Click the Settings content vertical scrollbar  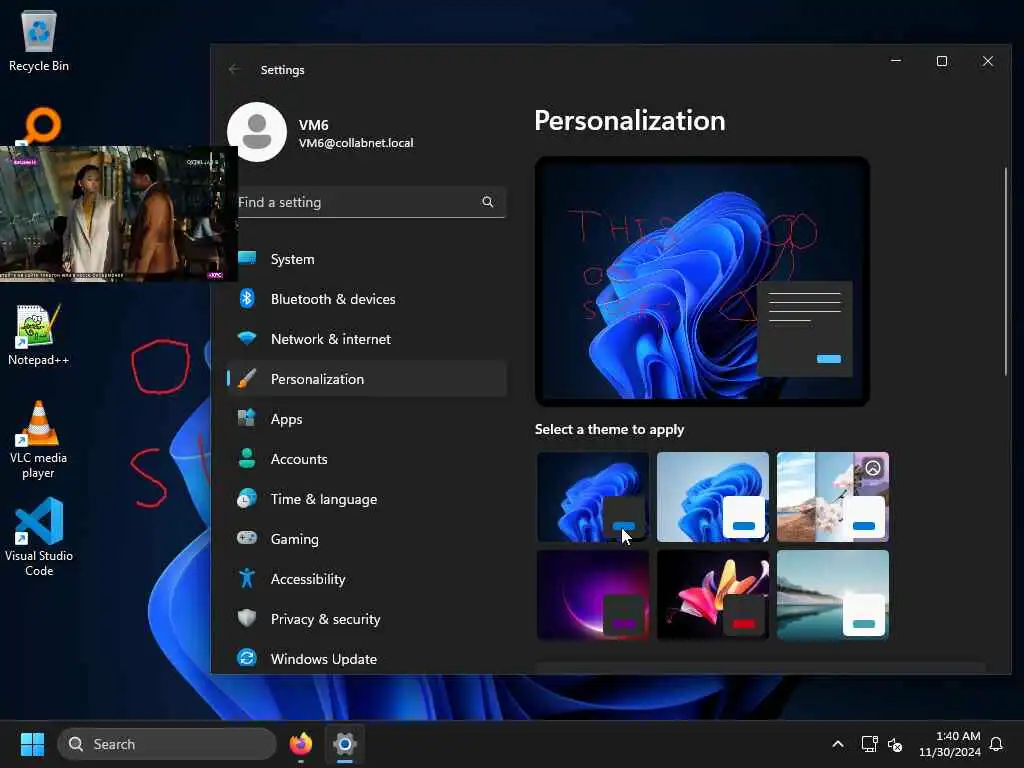pyautogui.click(x=1006, y=271)
